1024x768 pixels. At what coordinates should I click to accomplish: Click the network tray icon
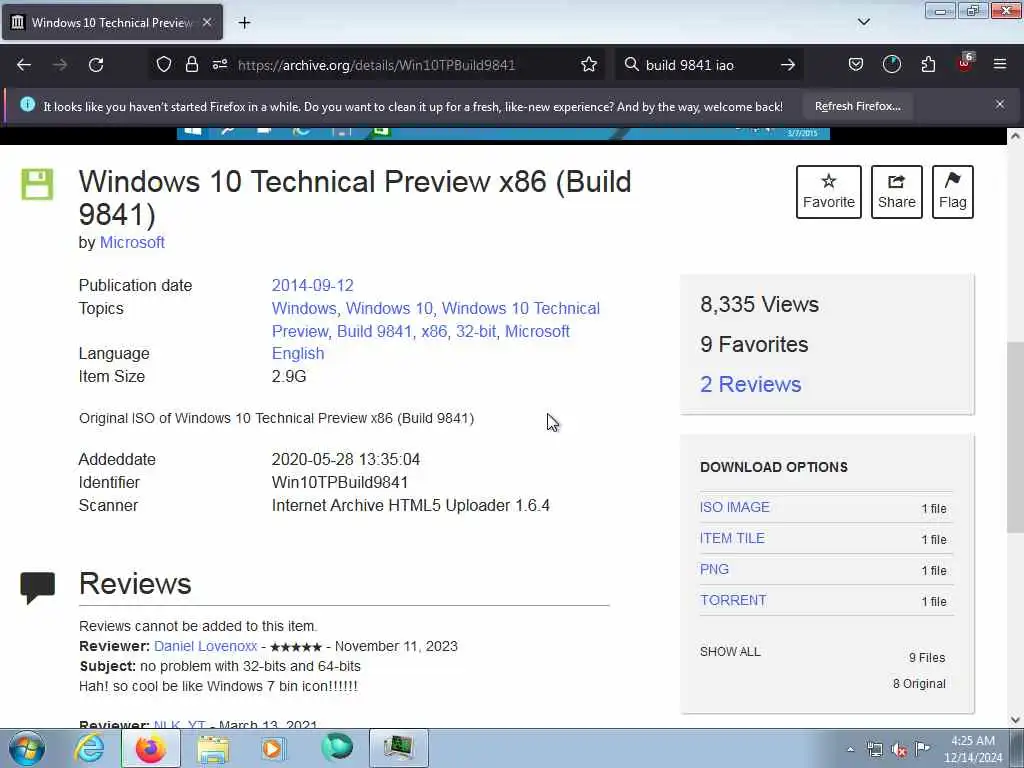point(874,749)
